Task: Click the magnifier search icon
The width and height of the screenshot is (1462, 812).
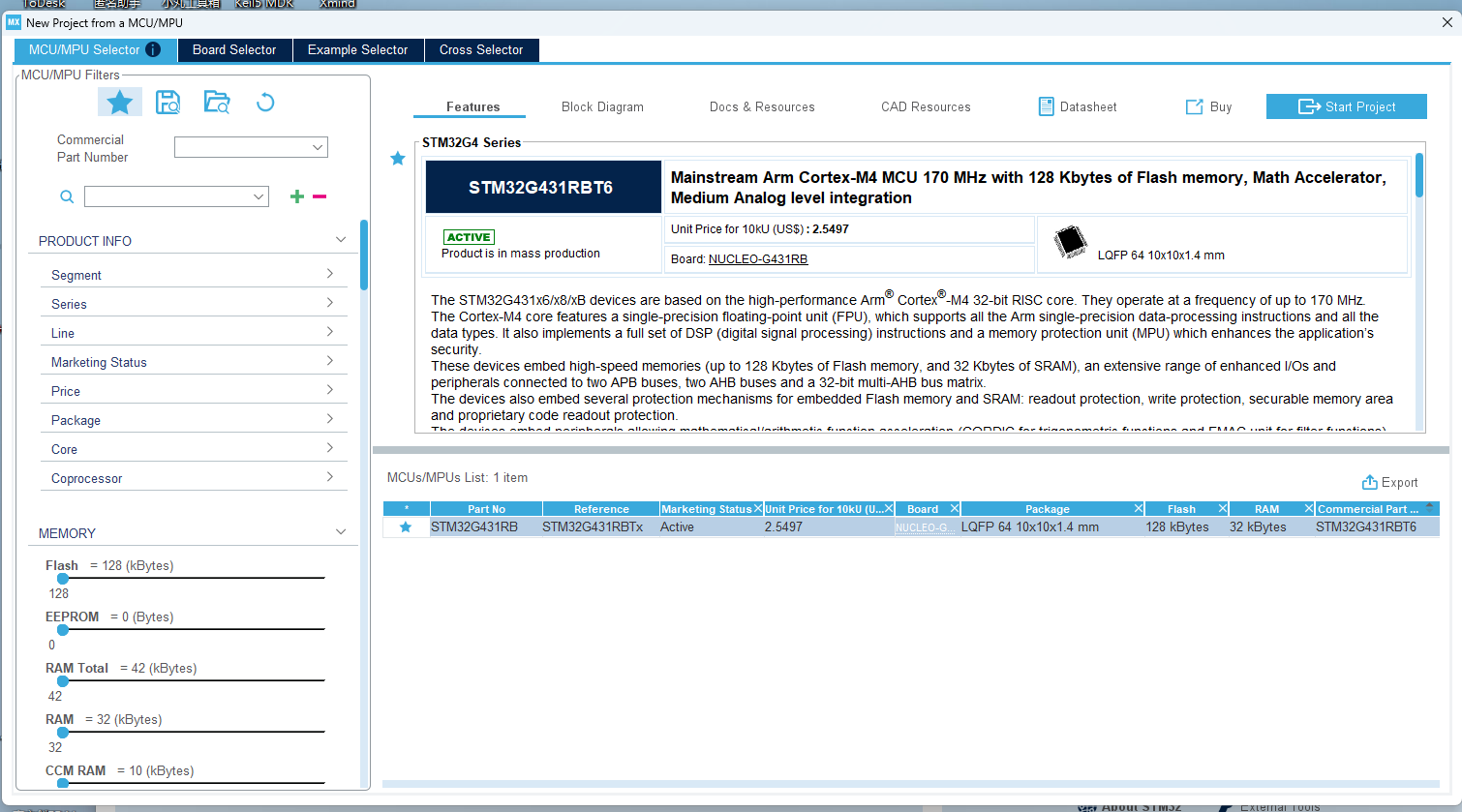Action: pos(67,196)
